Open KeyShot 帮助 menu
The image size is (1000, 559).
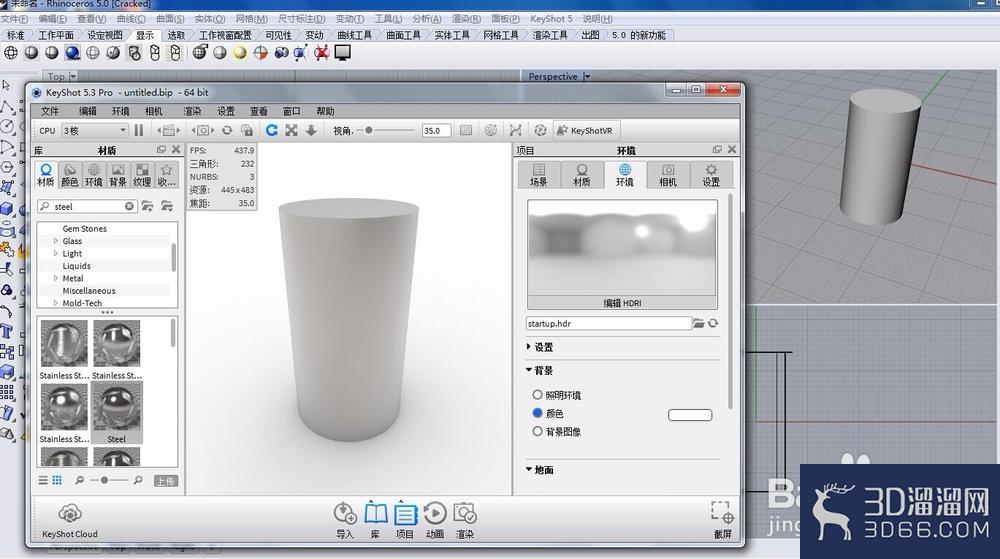[x=325, y=111]
